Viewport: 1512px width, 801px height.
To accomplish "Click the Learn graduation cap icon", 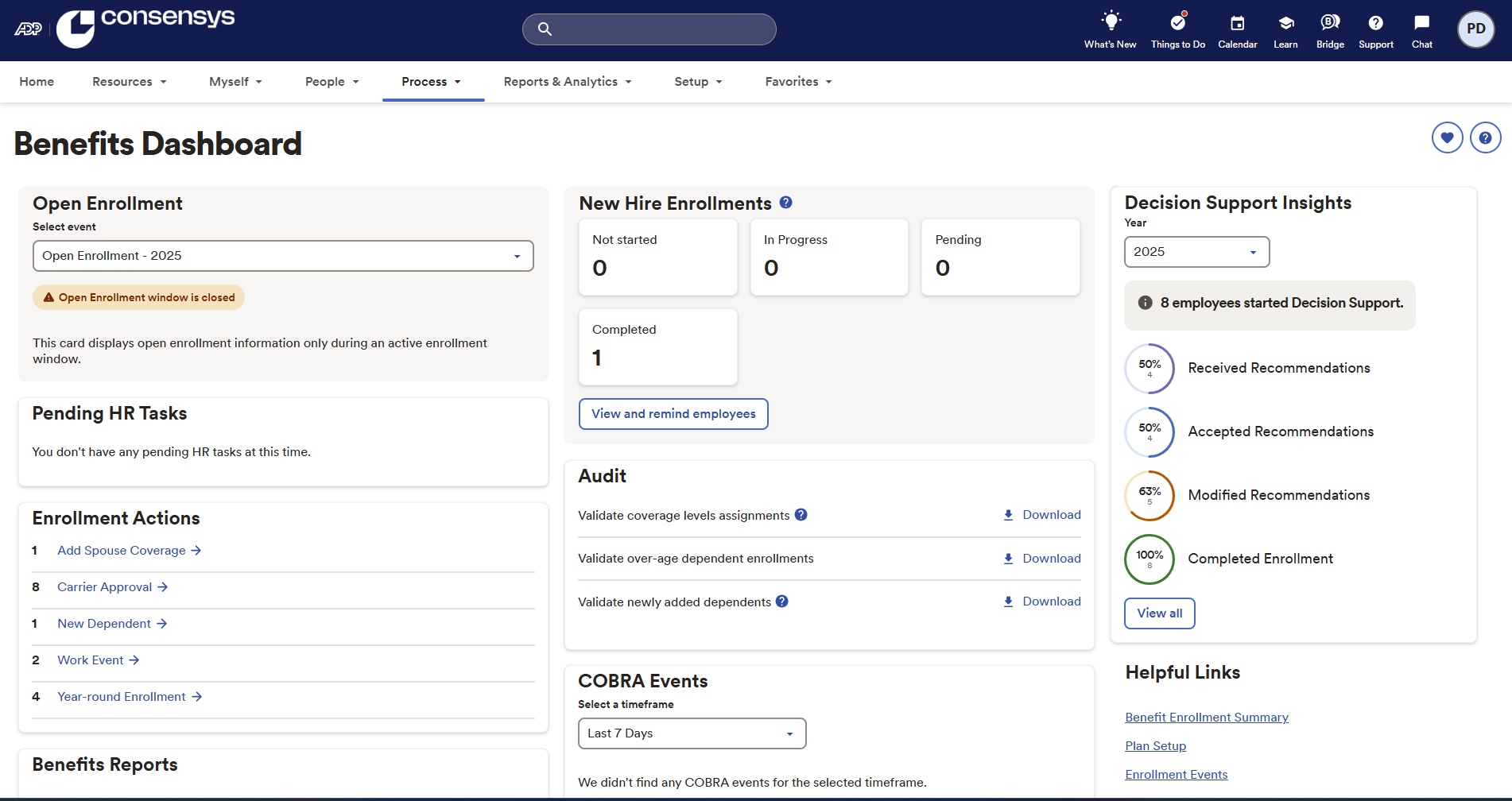I will tap(1285, 23).
